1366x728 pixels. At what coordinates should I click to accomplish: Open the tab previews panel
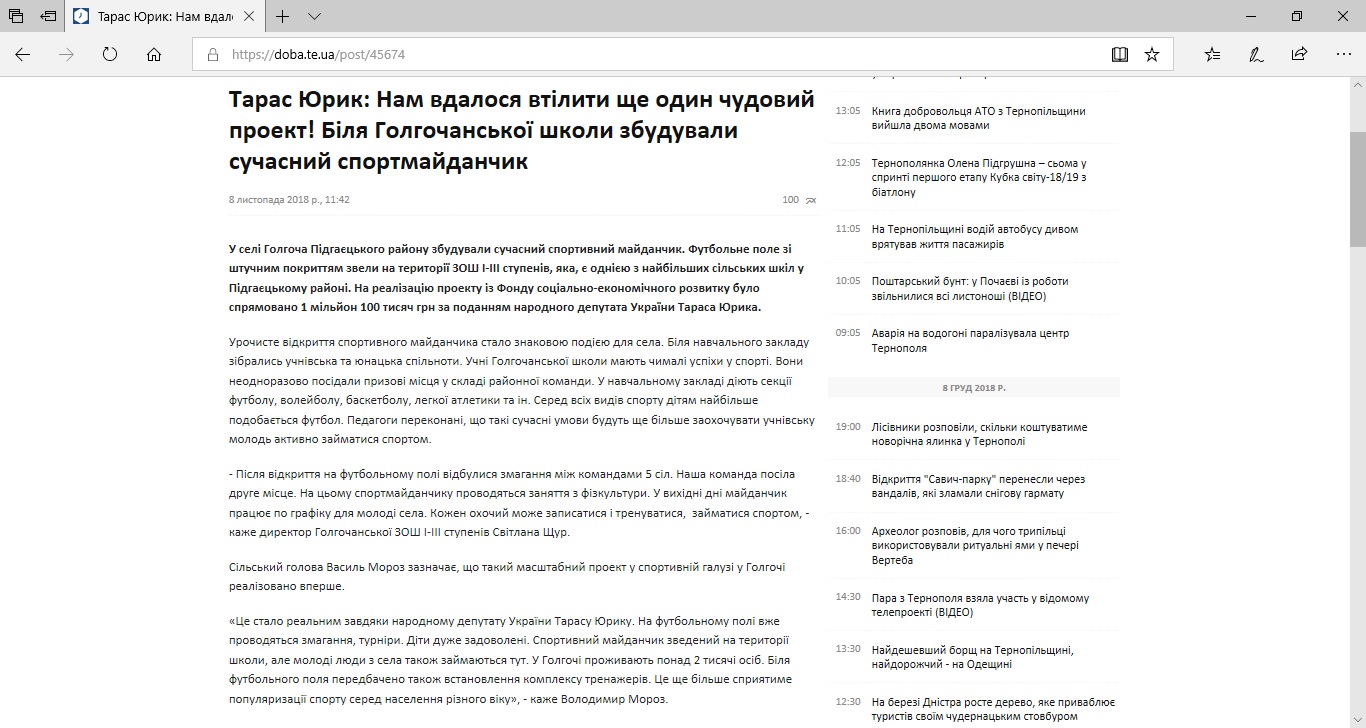(x=14, y=16)
